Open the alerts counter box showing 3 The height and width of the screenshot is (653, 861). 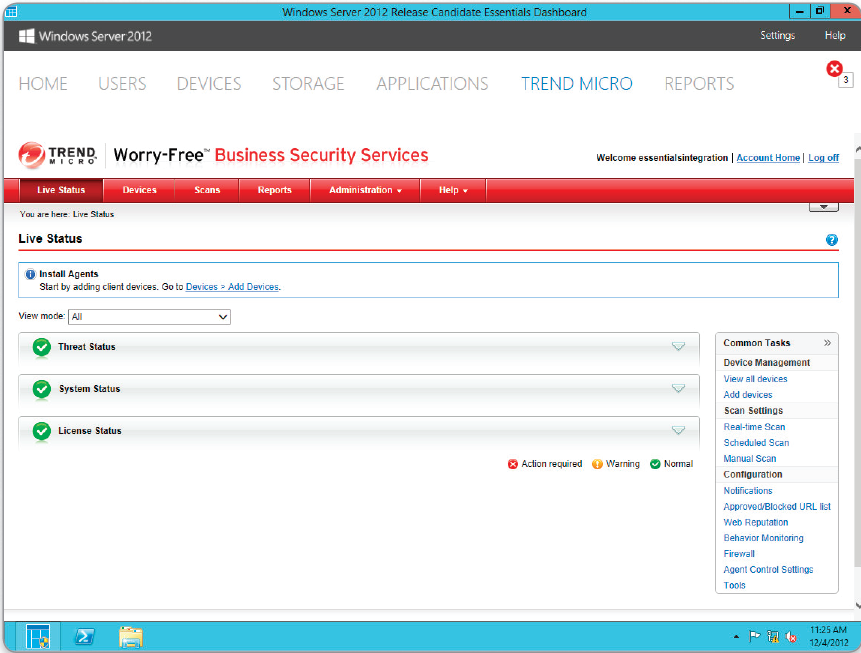click(846, 80)
